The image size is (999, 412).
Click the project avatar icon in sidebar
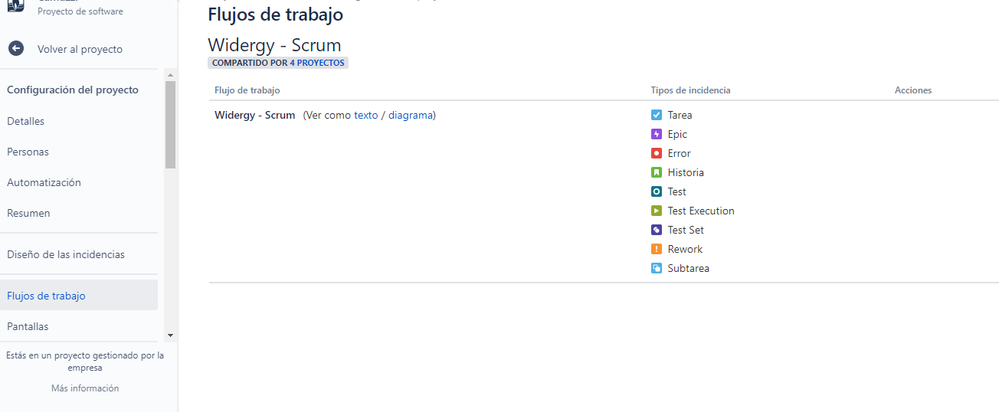coord(15,5)
